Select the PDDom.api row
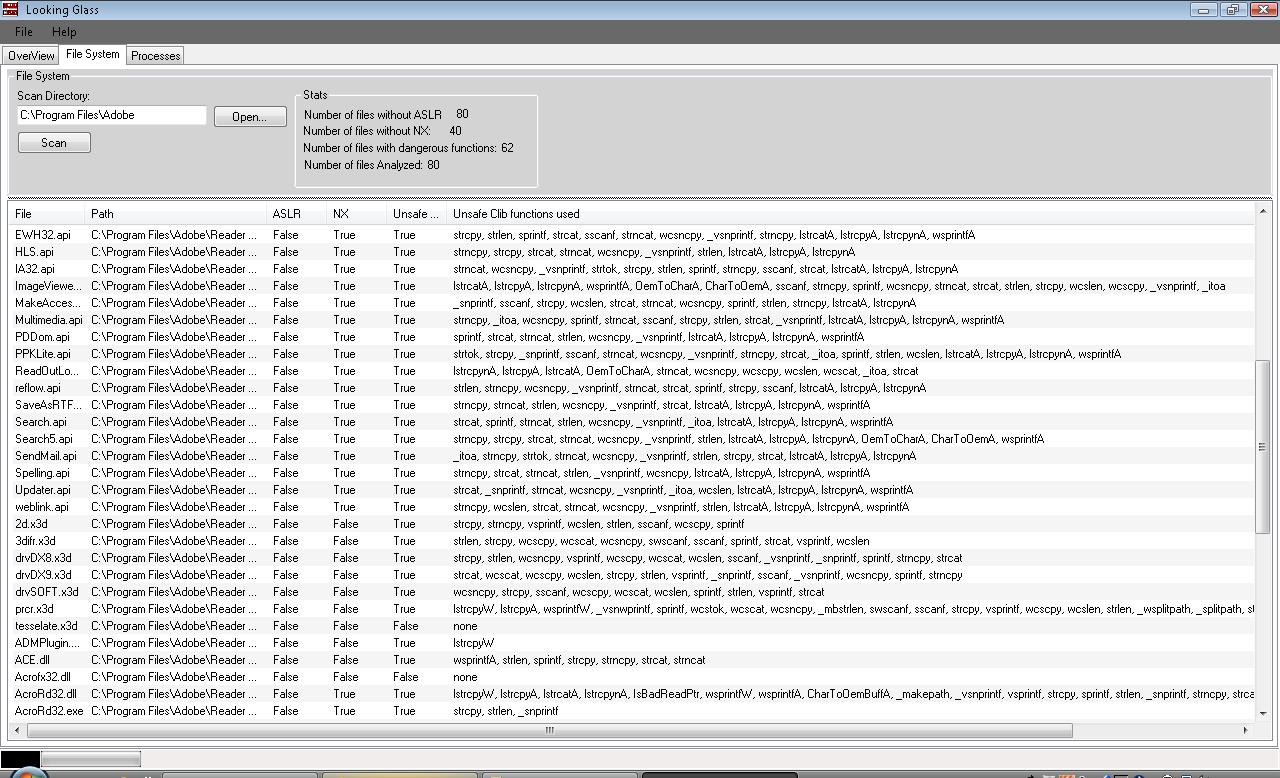1280x778 pixels. coord(632,337)
